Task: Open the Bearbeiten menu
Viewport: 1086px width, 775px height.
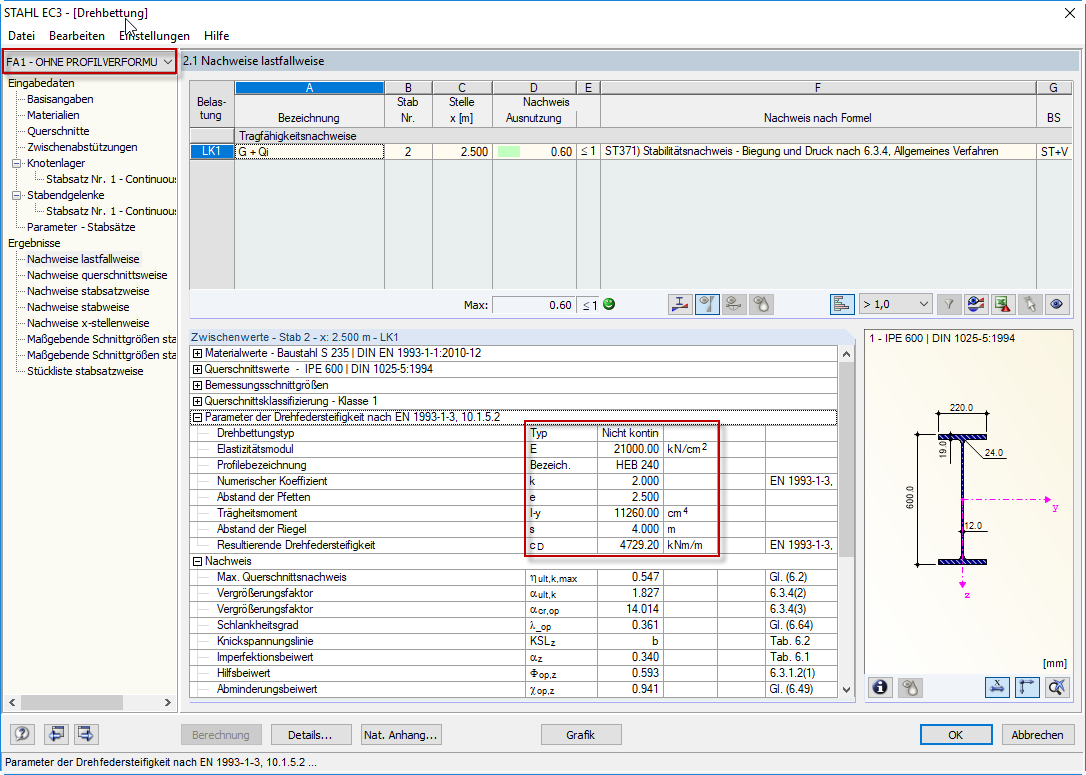Action: point(77,36)
